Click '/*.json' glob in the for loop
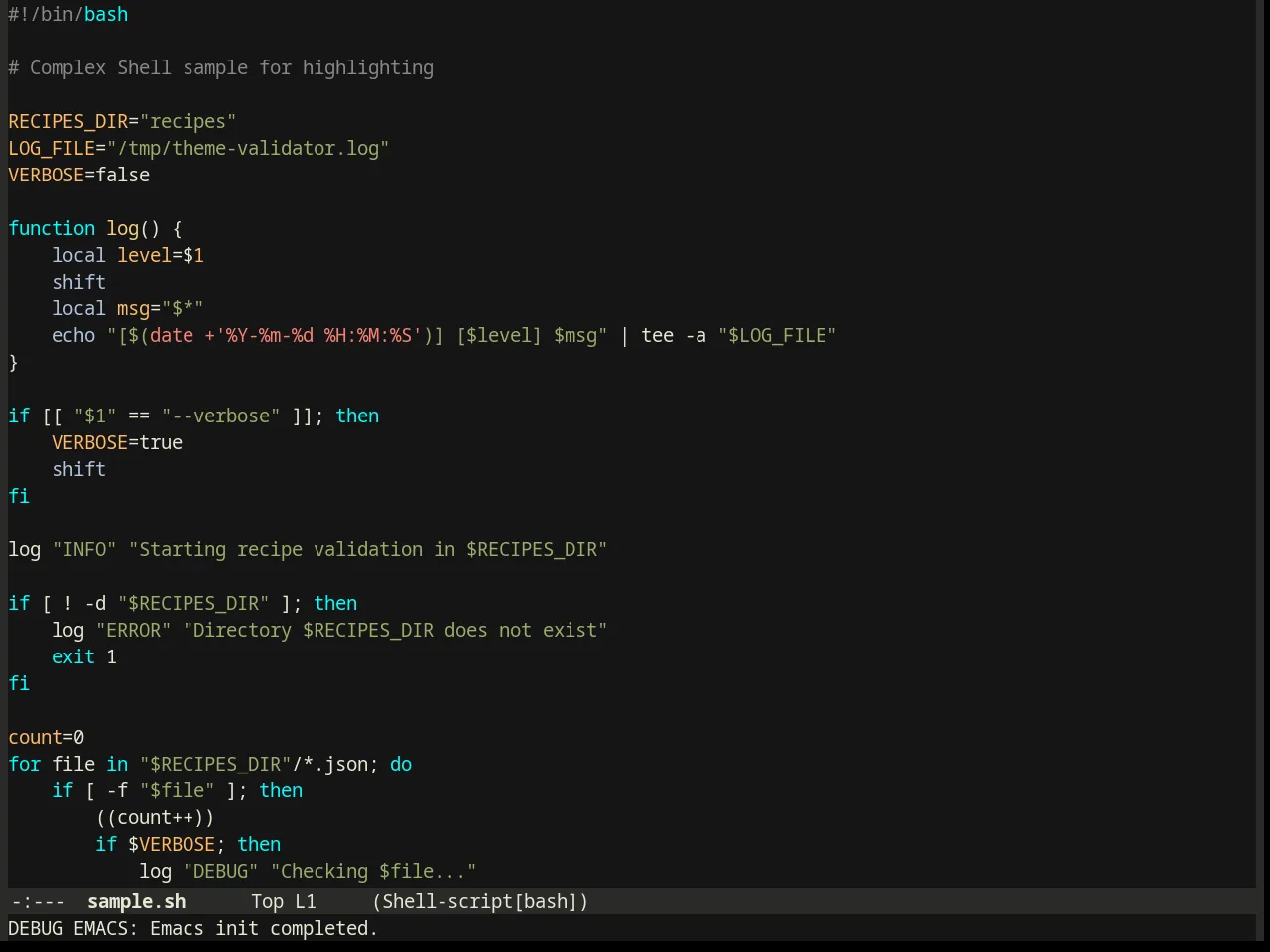Screen dimensions: 1270x952 [329, 764]
